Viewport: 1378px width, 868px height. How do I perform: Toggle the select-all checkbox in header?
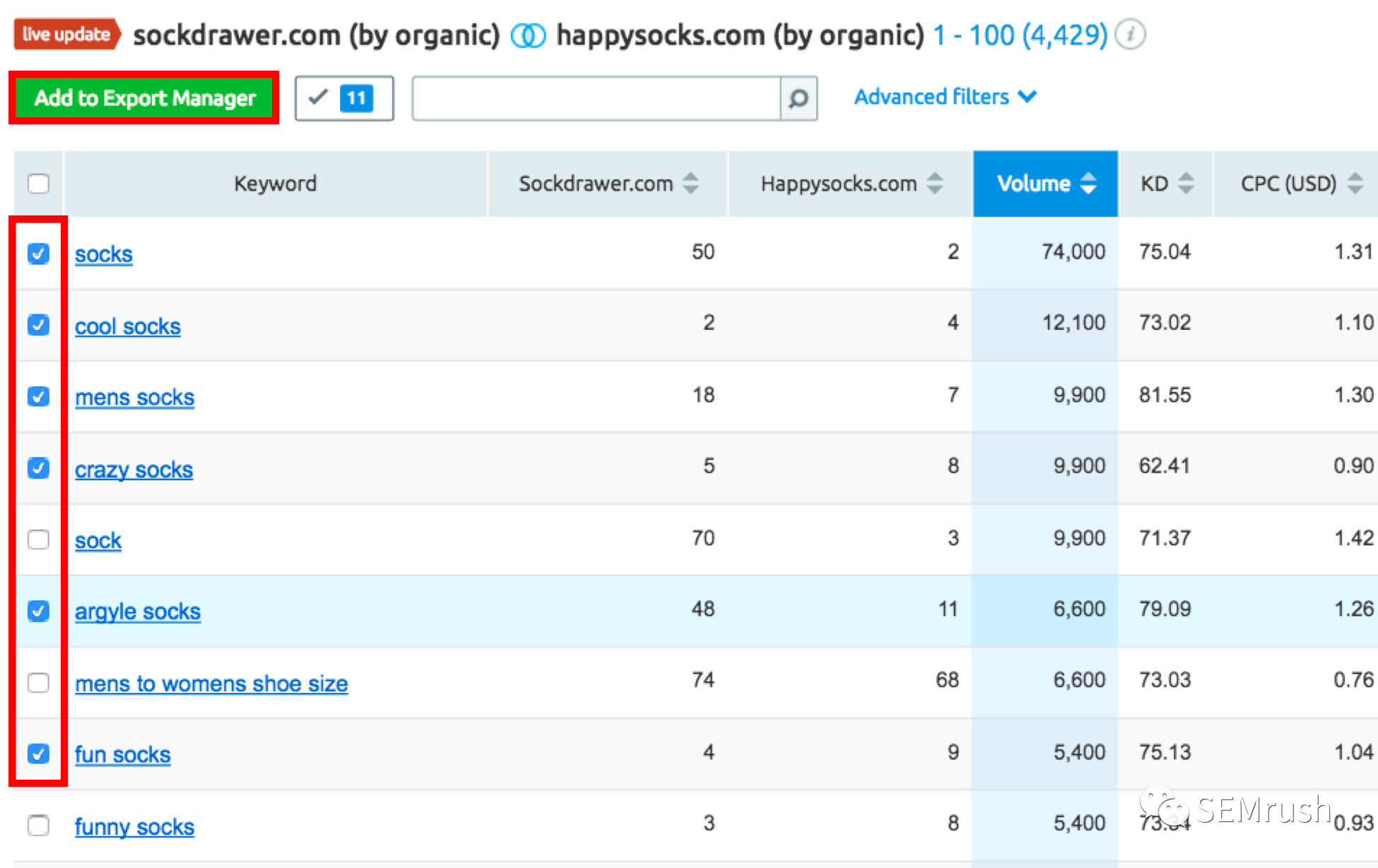coord(38,184)
